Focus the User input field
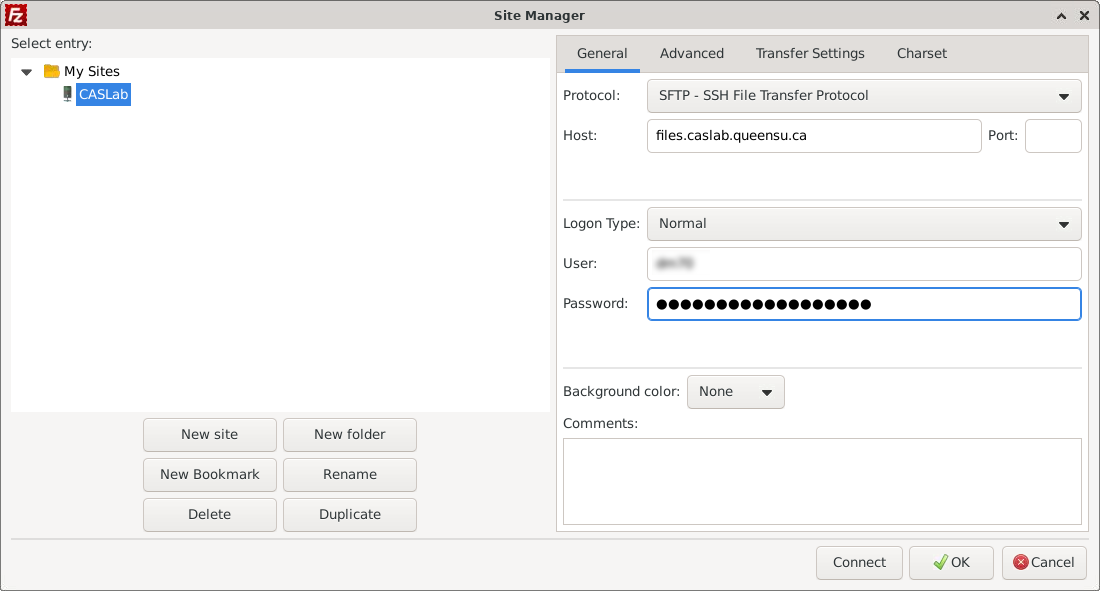The height and width of the screenshot is (592, 1100). click(x=864, y=264)
